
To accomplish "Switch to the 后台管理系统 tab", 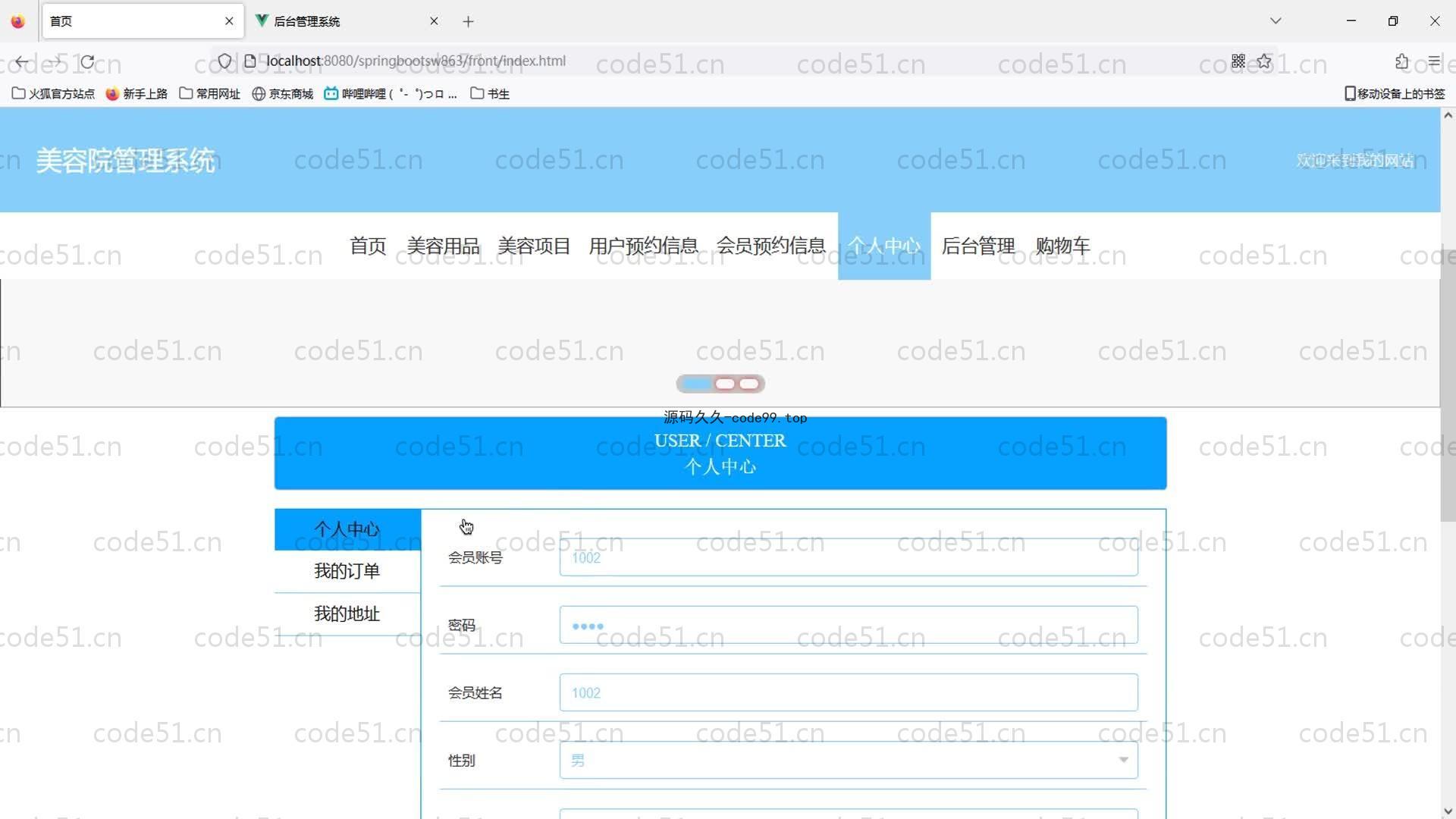I will point(347,21).
